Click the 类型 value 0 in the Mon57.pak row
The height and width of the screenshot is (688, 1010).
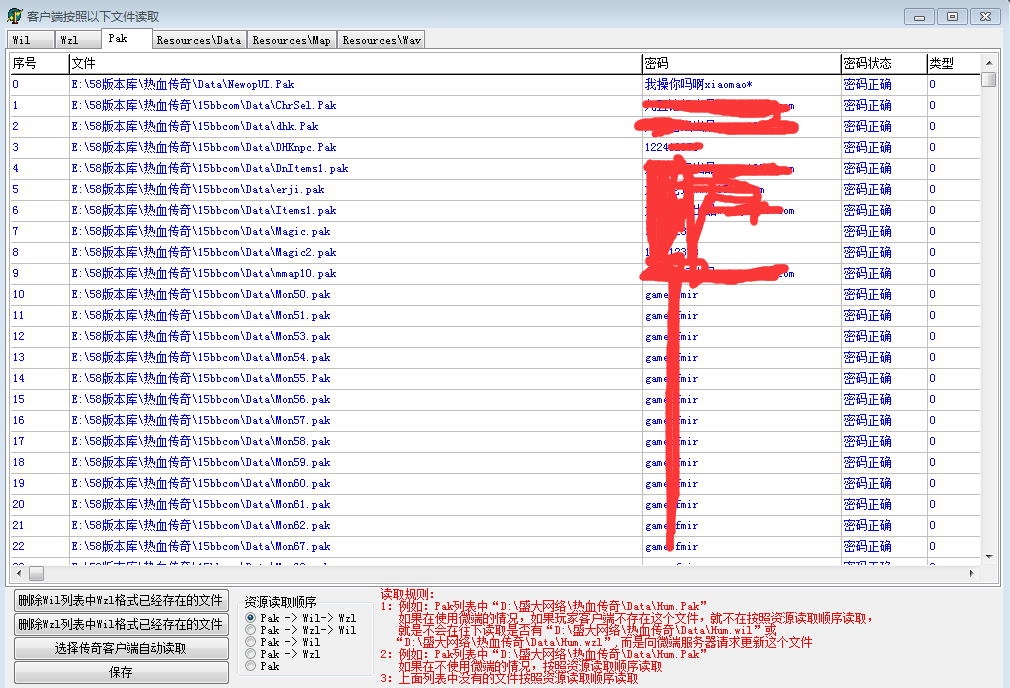coord(932,421)
